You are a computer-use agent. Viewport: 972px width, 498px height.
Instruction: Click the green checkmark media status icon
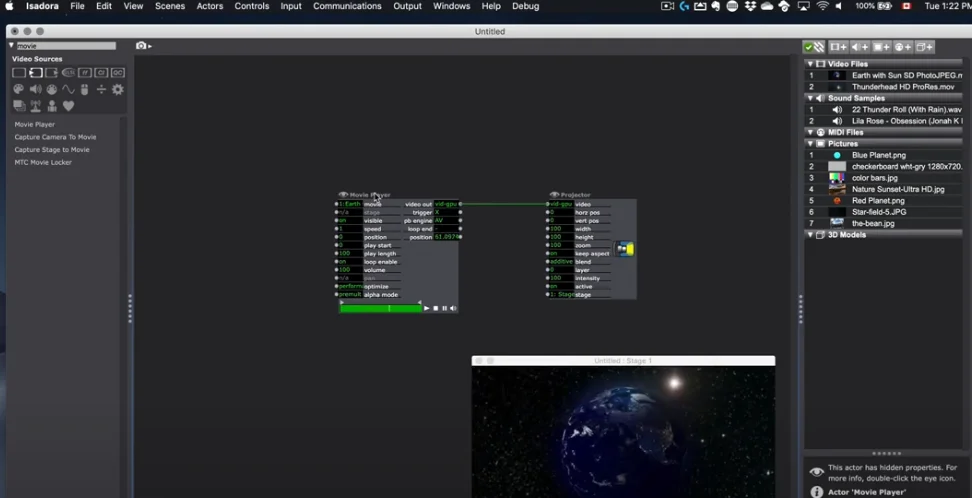tap(808, 47)
